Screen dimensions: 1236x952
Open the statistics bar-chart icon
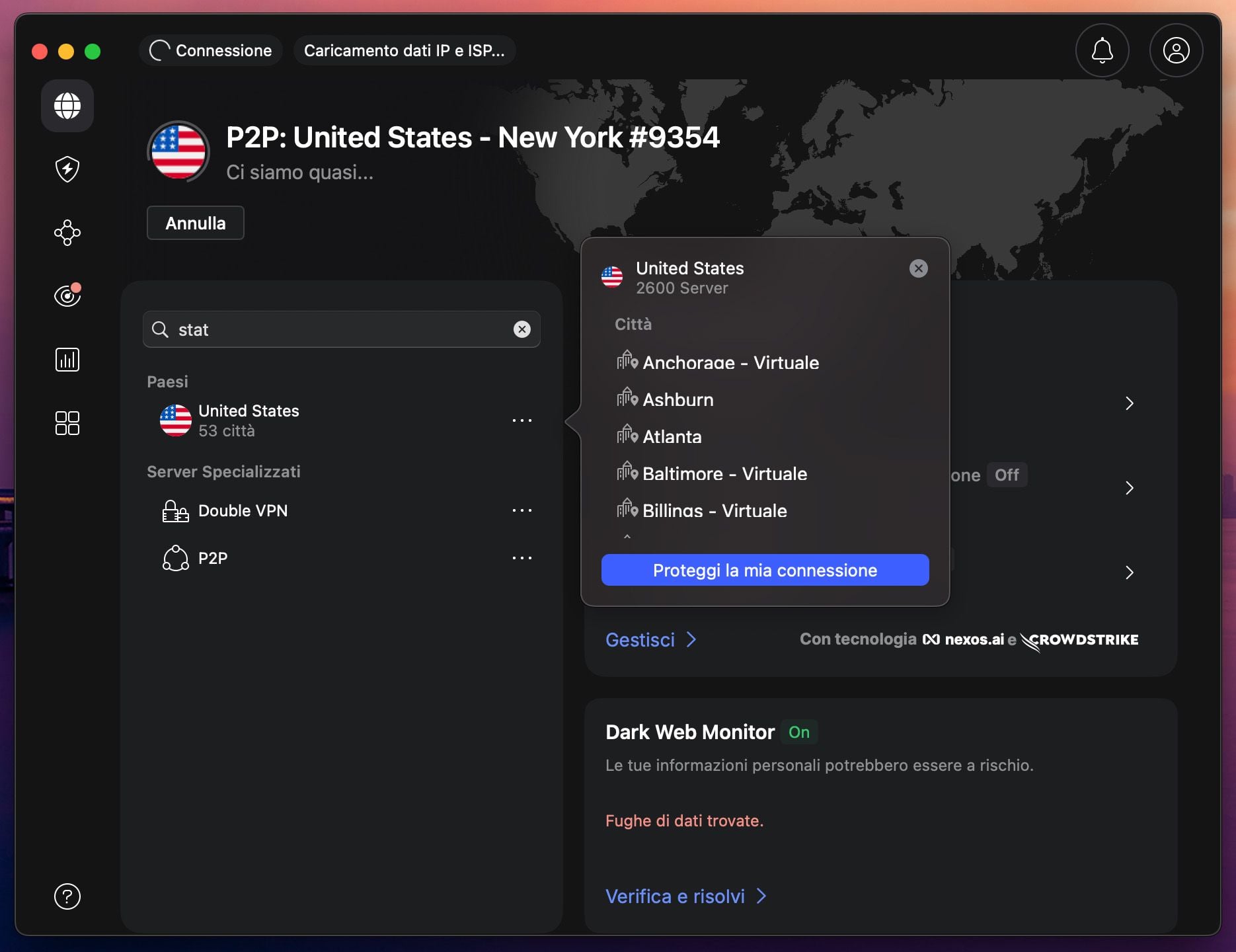pyautogui.click(x=67, y=360)
